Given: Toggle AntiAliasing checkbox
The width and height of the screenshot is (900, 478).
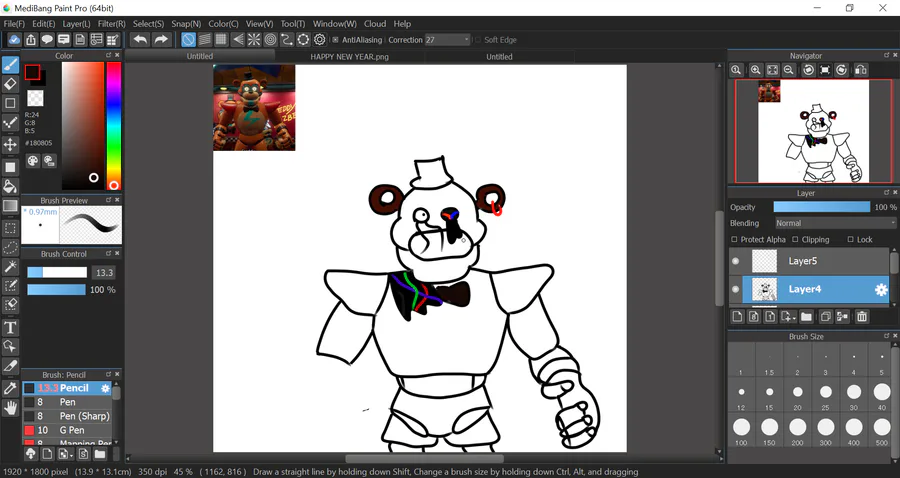Looking at the screenshot, I should tap(336, 40).
